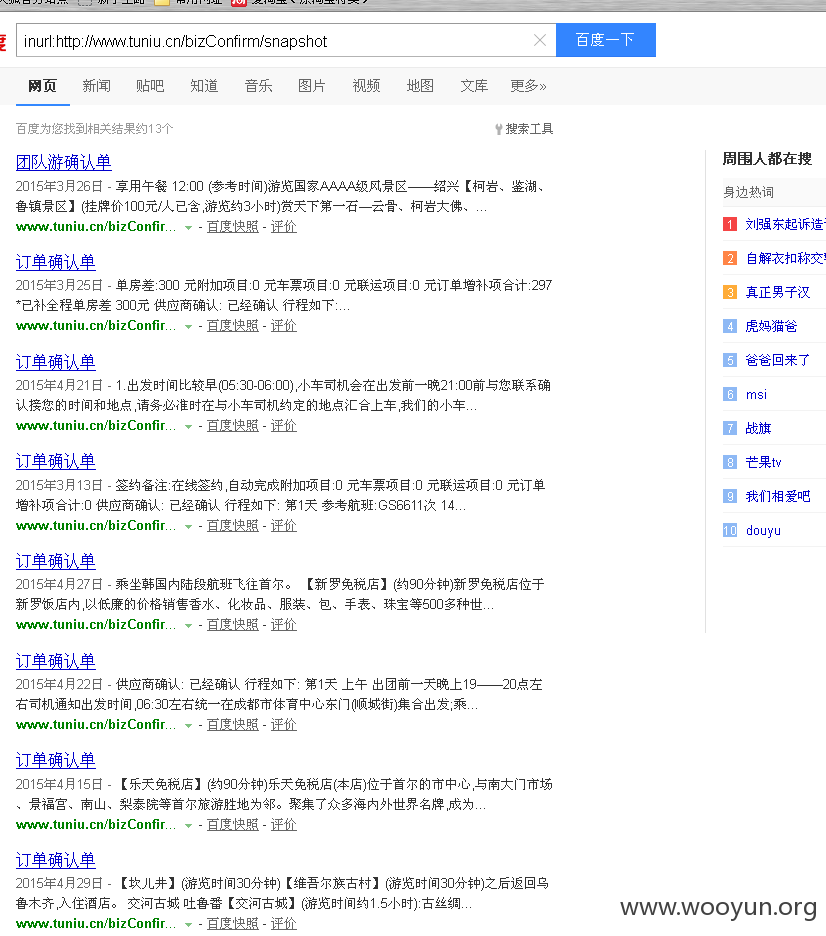This screenshot has width=826, height=936.
Task: Open 百度快照 for the 3月13日 result
Action: (x=233, y=526)
